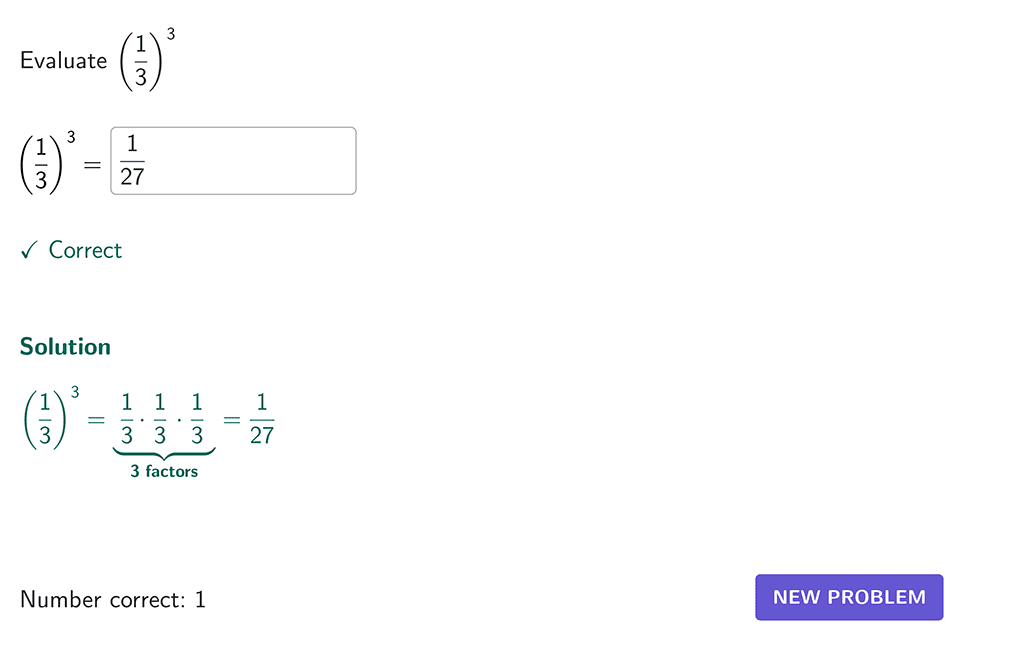Click the equals sign before the solution's 1/27
Image resolution: width=1032 pixels, height=645 pixels.
pos(231,420)
